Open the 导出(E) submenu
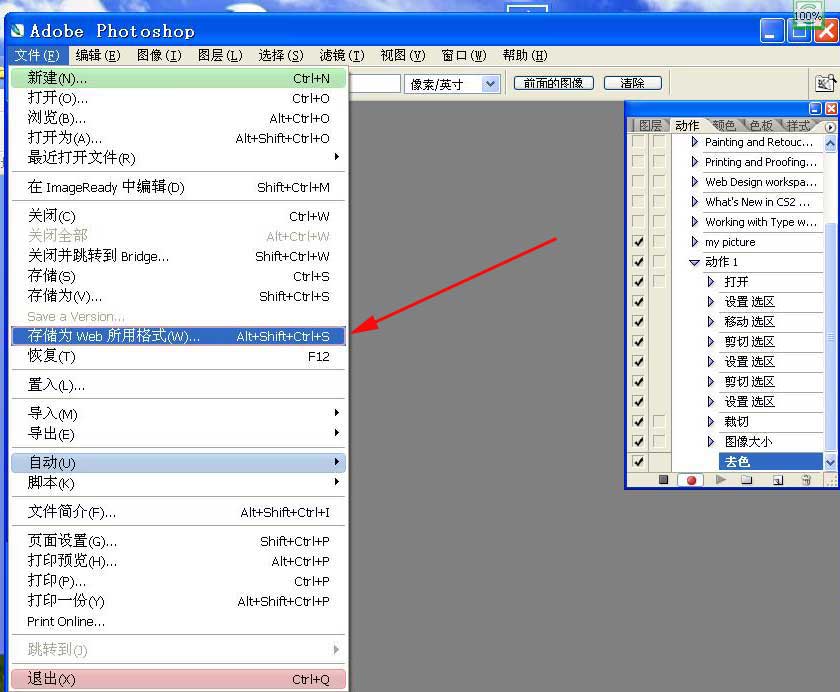The width and height of the screenshot is (840, 692). tap(178, 433)
